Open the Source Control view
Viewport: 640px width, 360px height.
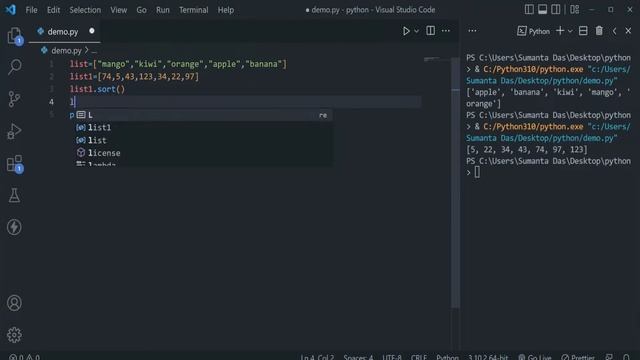pos(14,99)
